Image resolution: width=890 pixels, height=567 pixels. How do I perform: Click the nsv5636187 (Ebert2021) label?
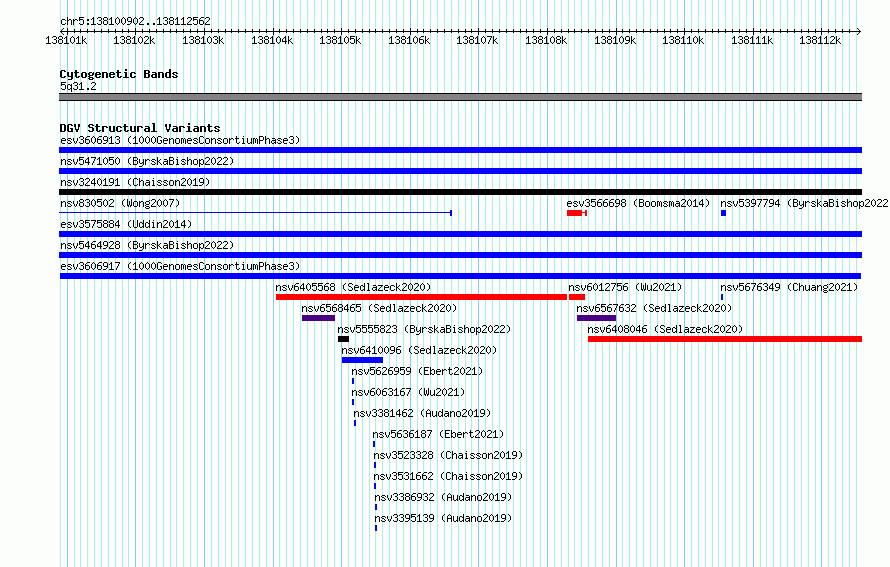[438, 434]
